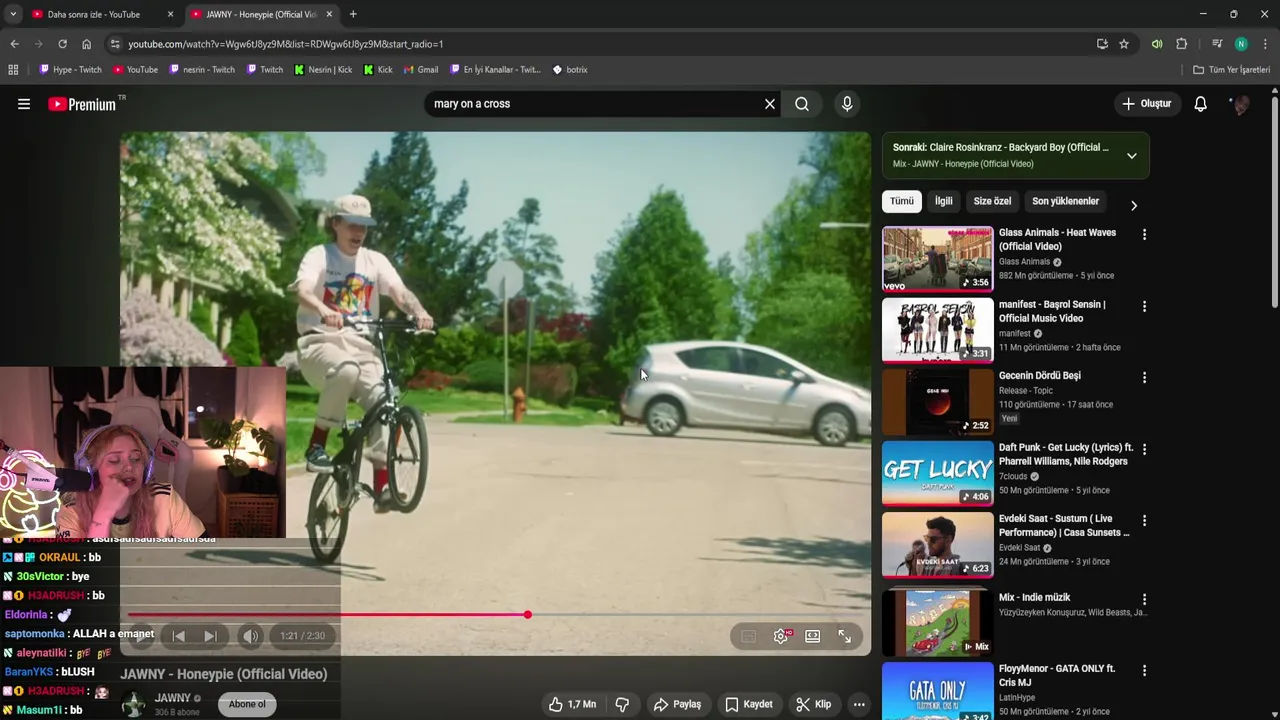This screenshot has width=1280, height=720.
Task: Open Glass Animals Heat Waves thumbnail
Action: (x=937, y=258)
